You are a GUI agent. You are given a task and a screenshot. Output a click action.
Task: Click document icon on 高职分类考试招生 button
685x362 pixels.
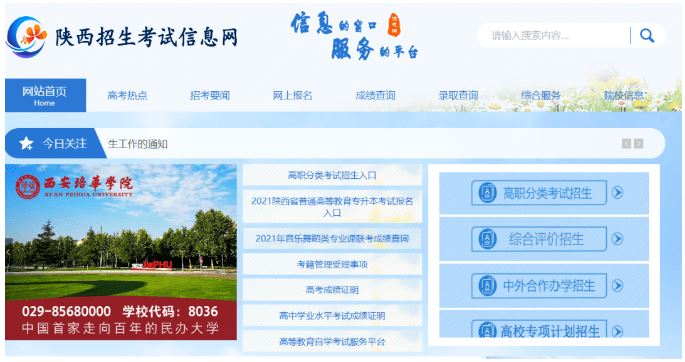coord(487,193)
